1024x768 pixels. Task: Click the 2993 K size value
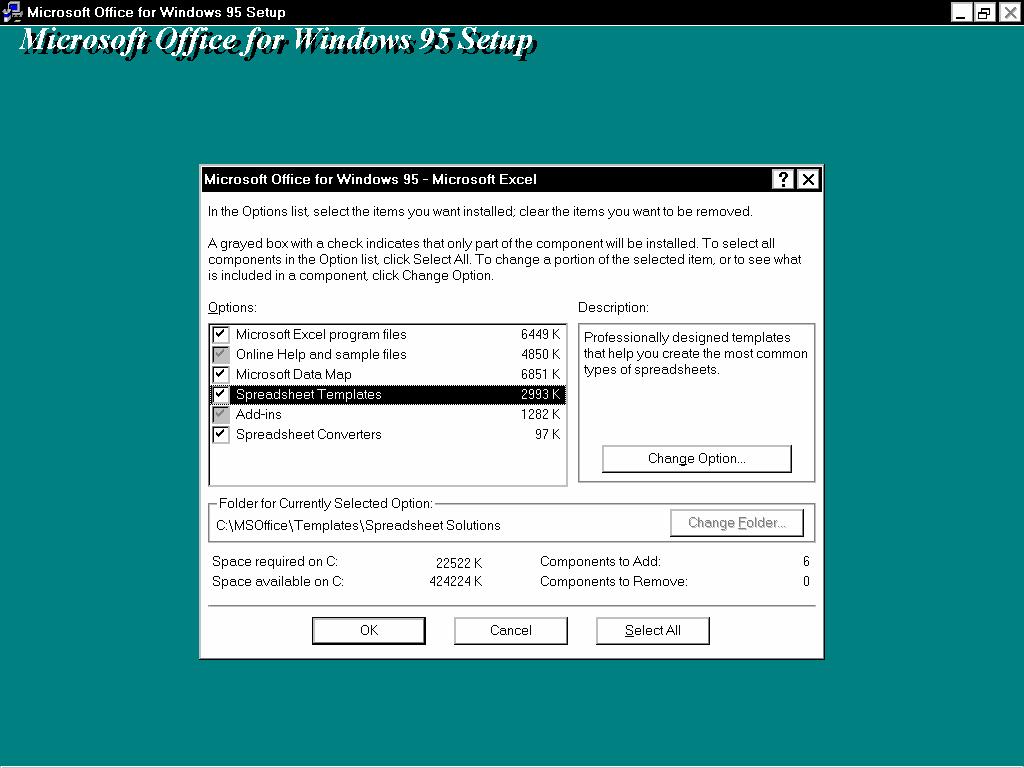pos(541,394)
